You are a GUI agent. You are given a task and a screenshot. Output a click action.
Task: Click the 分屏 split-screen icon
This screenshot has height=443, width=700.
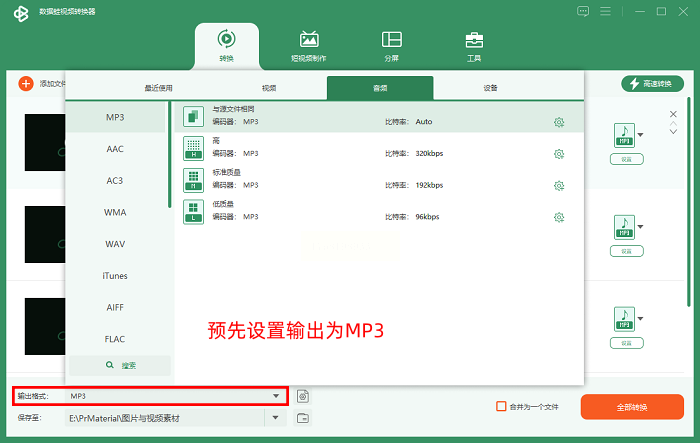(x=391, y=45)
